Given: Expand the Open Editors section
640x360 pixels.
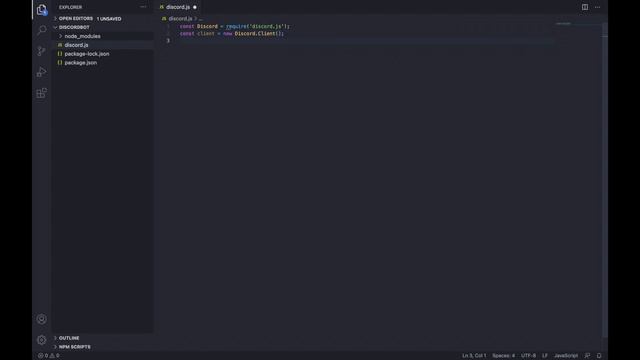Looking at the screenshot, I should [56, 19].
